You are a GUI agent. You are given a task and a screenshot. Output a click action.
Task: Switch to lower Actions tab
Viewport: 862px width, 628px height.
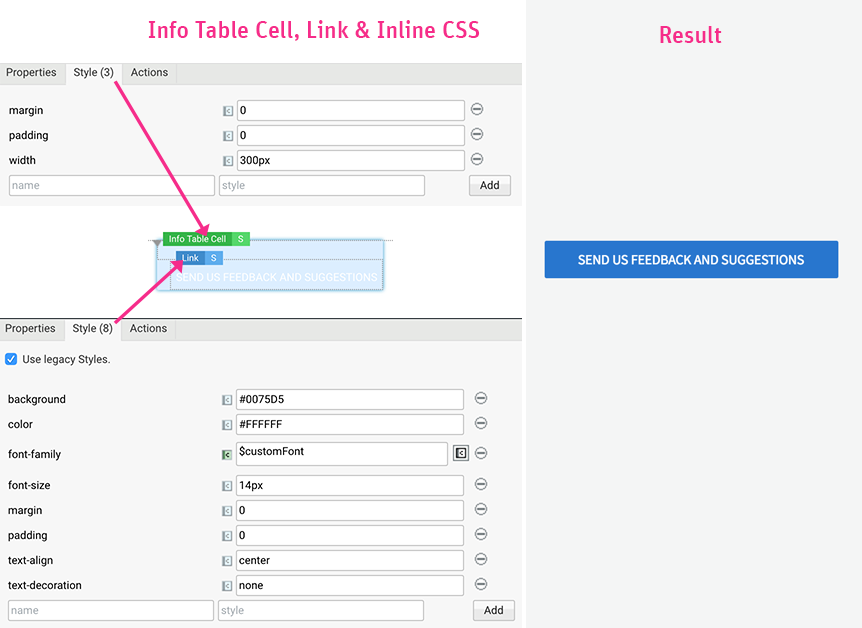(x=148, y=329)
